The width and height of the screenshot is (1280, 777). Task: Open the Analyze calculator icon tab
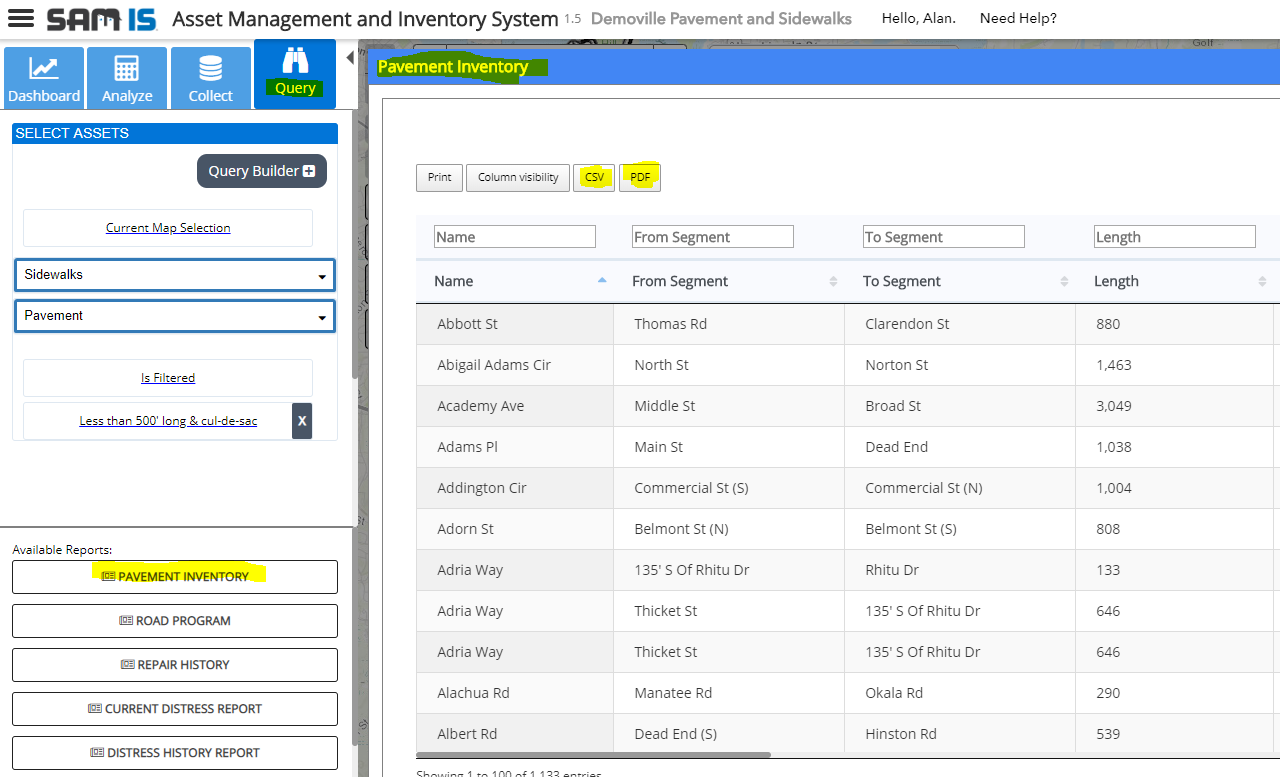click(127, 78)
